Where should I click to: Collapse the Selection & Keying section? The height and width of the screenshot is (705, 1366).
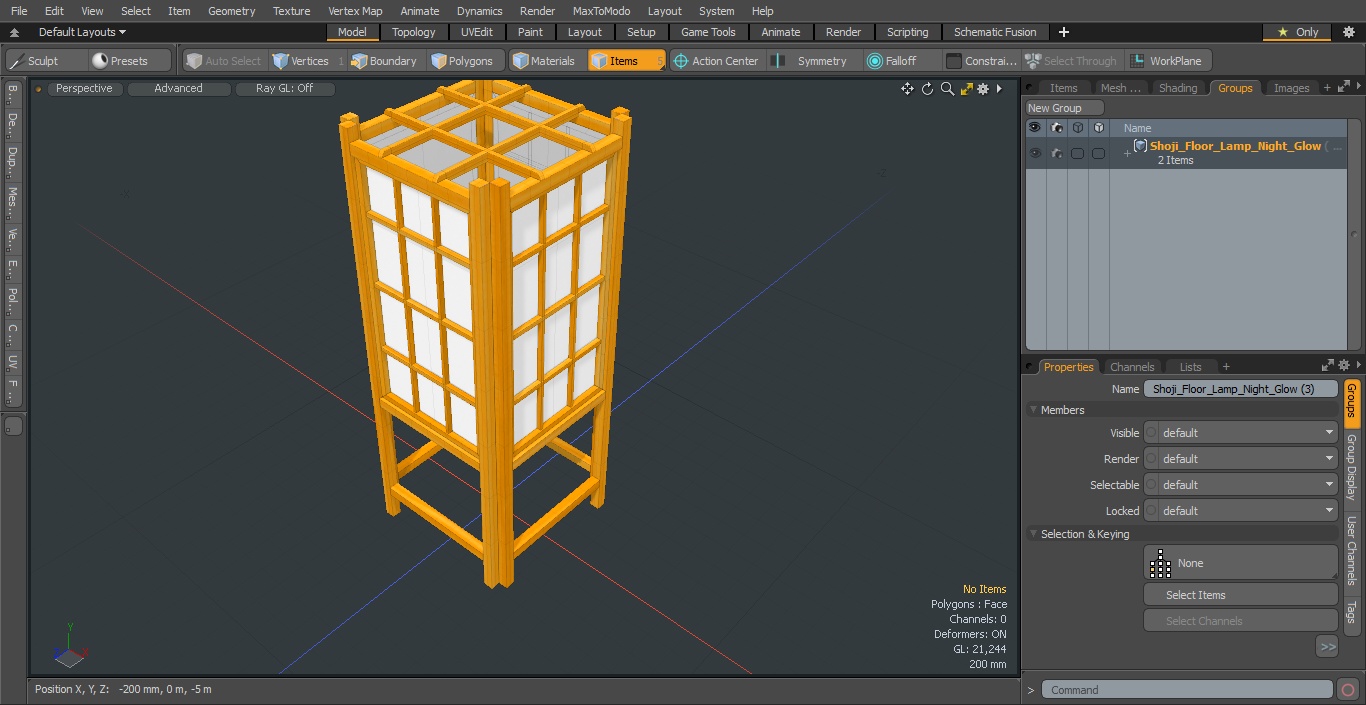[1033, 534]
